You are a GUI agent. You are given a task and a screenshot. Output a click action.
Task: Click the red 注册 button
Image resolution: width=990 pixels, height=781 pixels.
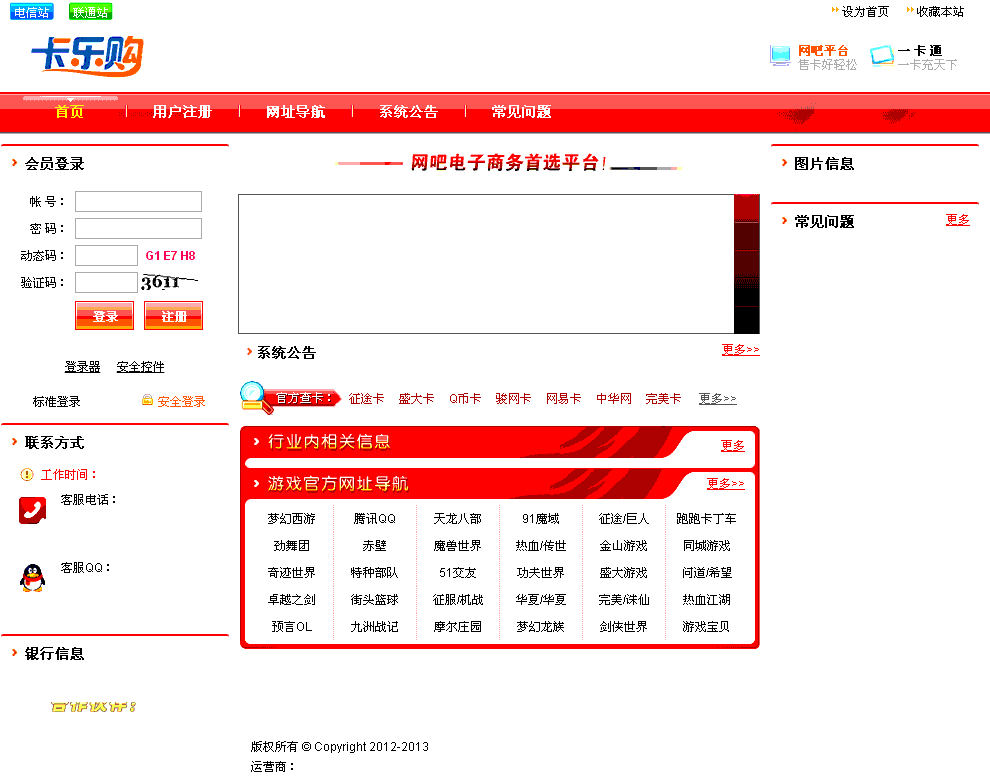pos(174,316)
